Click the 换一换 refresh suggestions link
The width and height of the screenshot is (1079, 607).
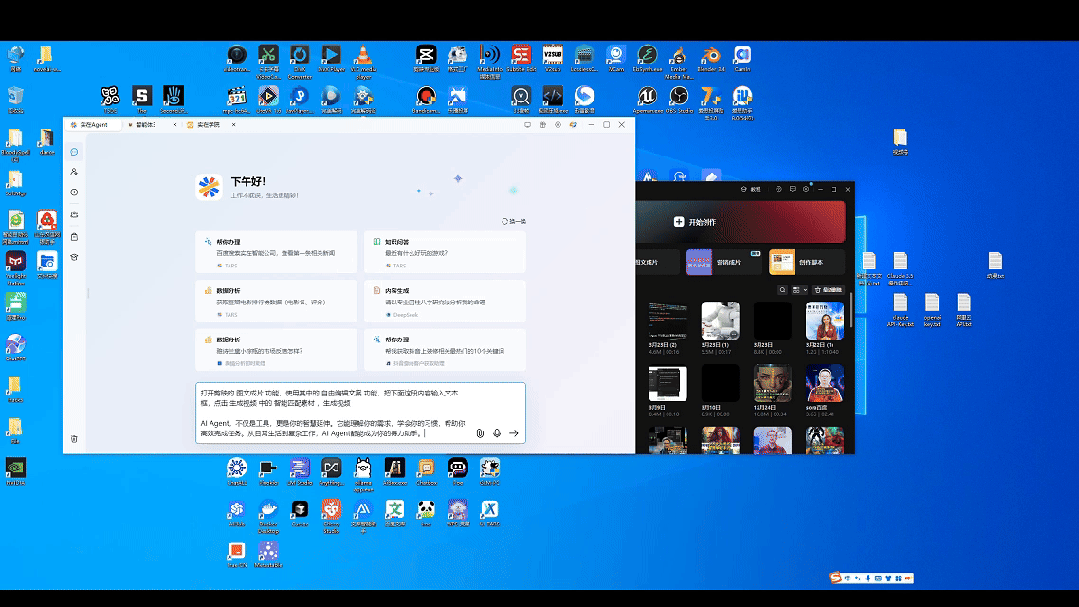(513, 221)
